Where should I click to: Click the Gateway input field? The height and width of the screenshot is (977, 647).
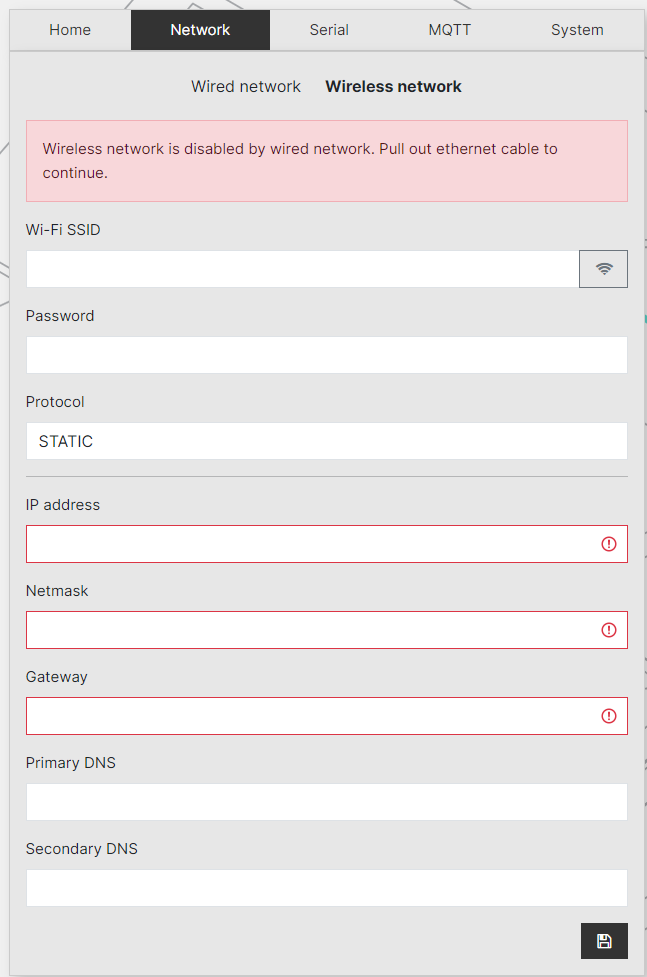click(x=300, y=716)
